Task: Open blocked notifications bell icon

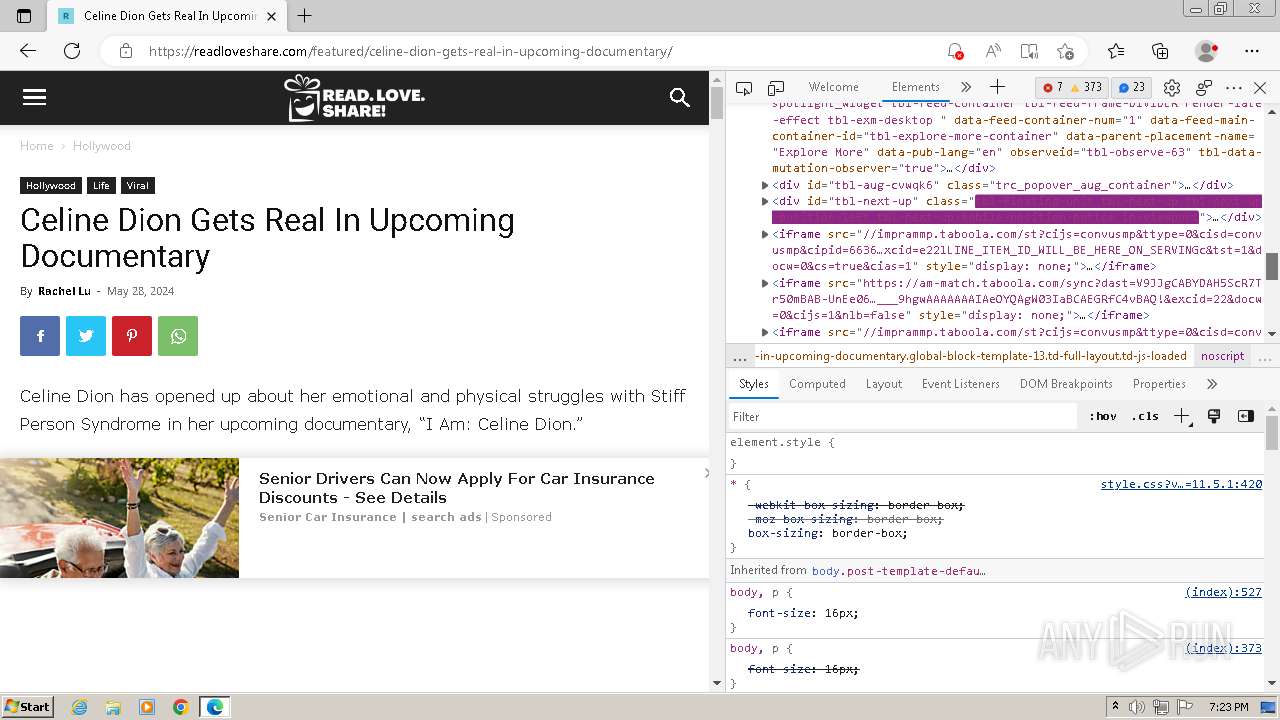Action: (955, 51)
